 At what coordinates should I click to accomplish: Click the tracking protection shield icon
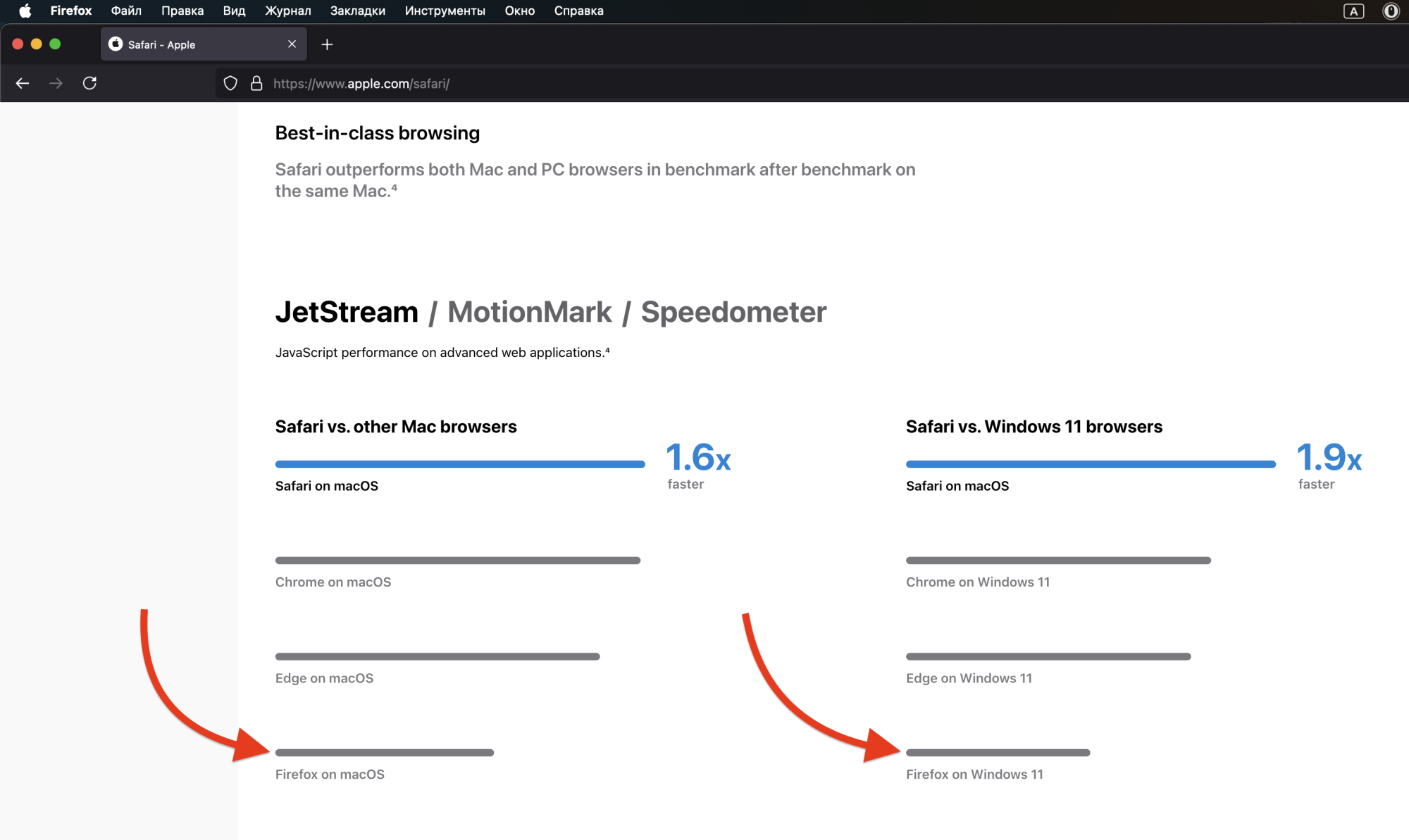pyautogui.click(x=230, y=83)
